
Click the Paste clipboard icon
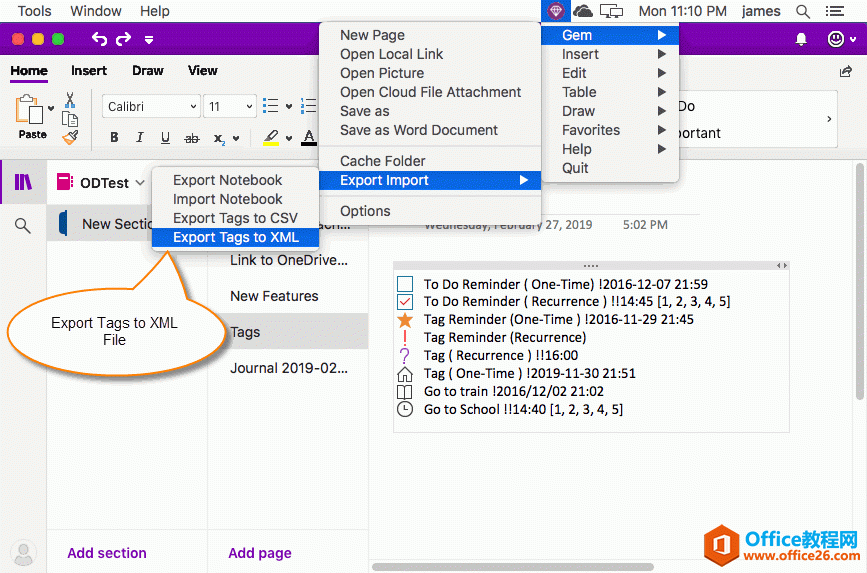[x=29, y=109]
